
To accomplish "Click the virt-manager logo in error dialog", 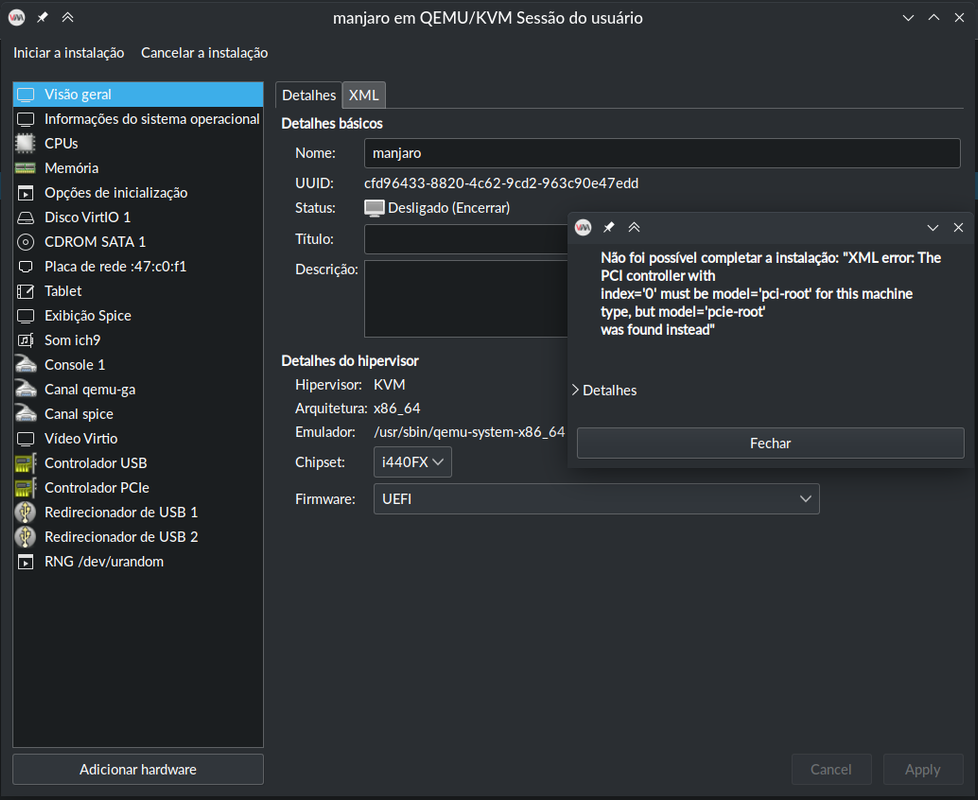I will click(x=583, y=228).
